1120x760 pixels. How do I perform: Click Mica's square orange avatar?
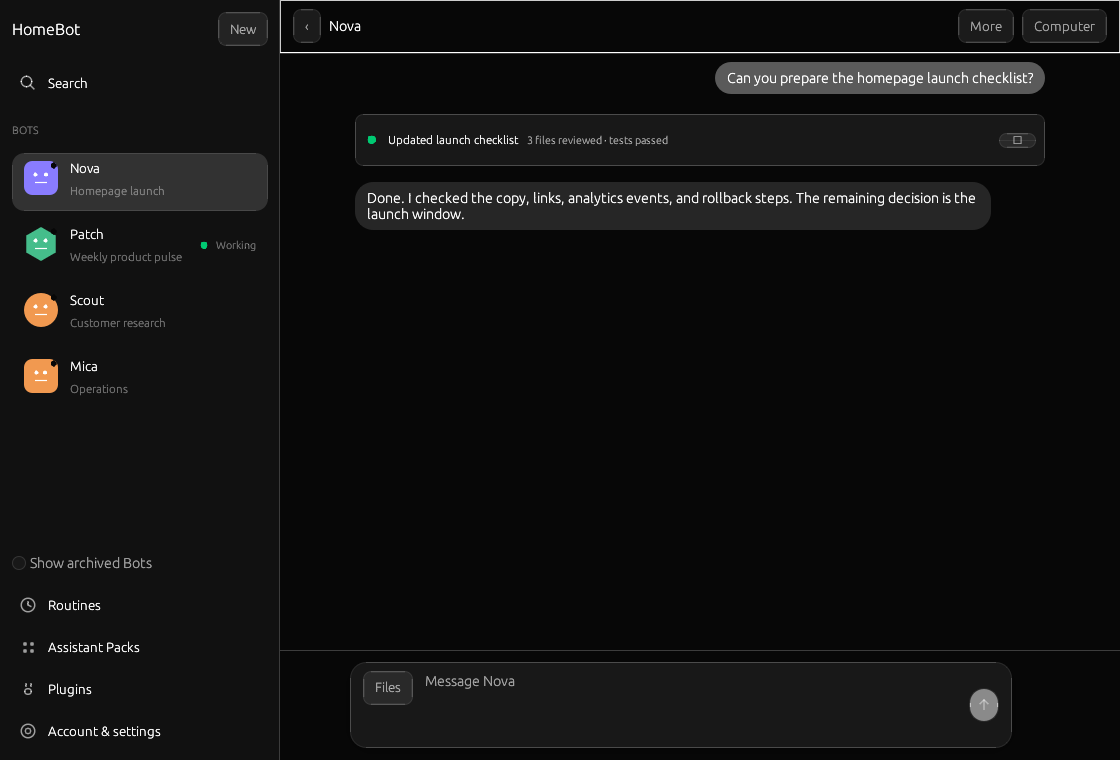pyautogui.click(x=41, y=376)
